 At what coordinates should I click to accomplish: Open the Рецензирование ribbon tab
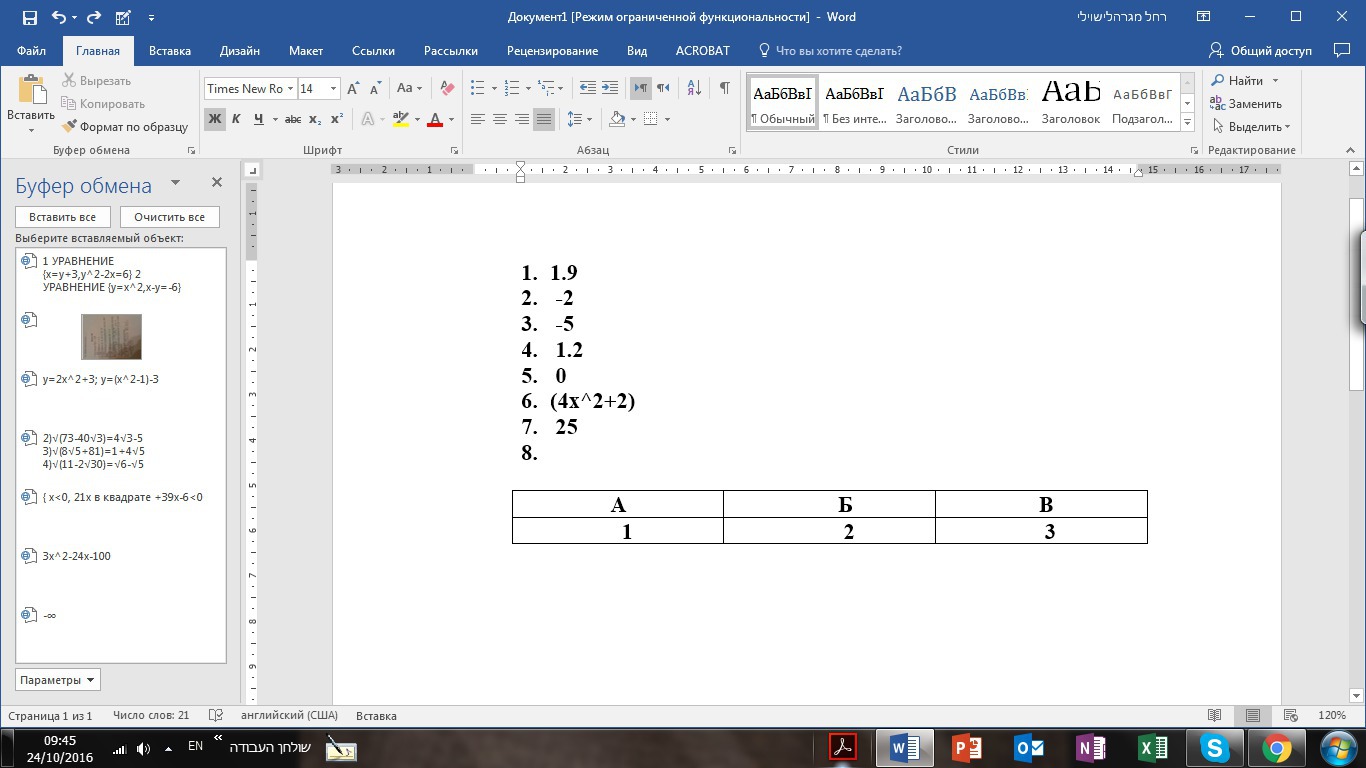coord(552,51)
